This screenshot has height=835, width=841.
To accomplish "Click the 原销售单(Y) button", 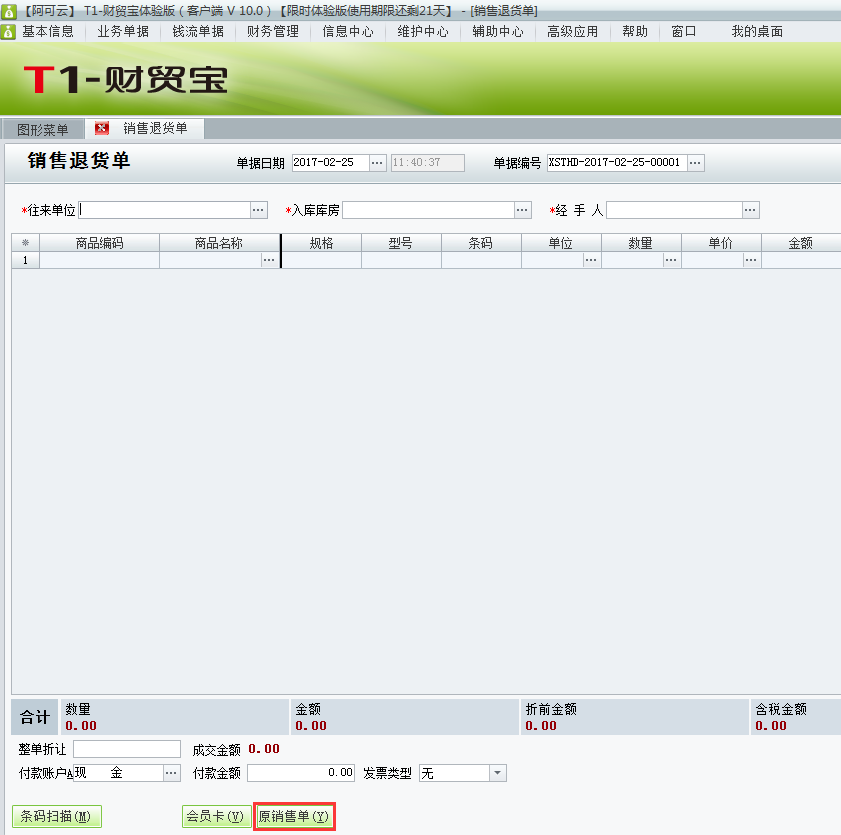I will point(294,816).
